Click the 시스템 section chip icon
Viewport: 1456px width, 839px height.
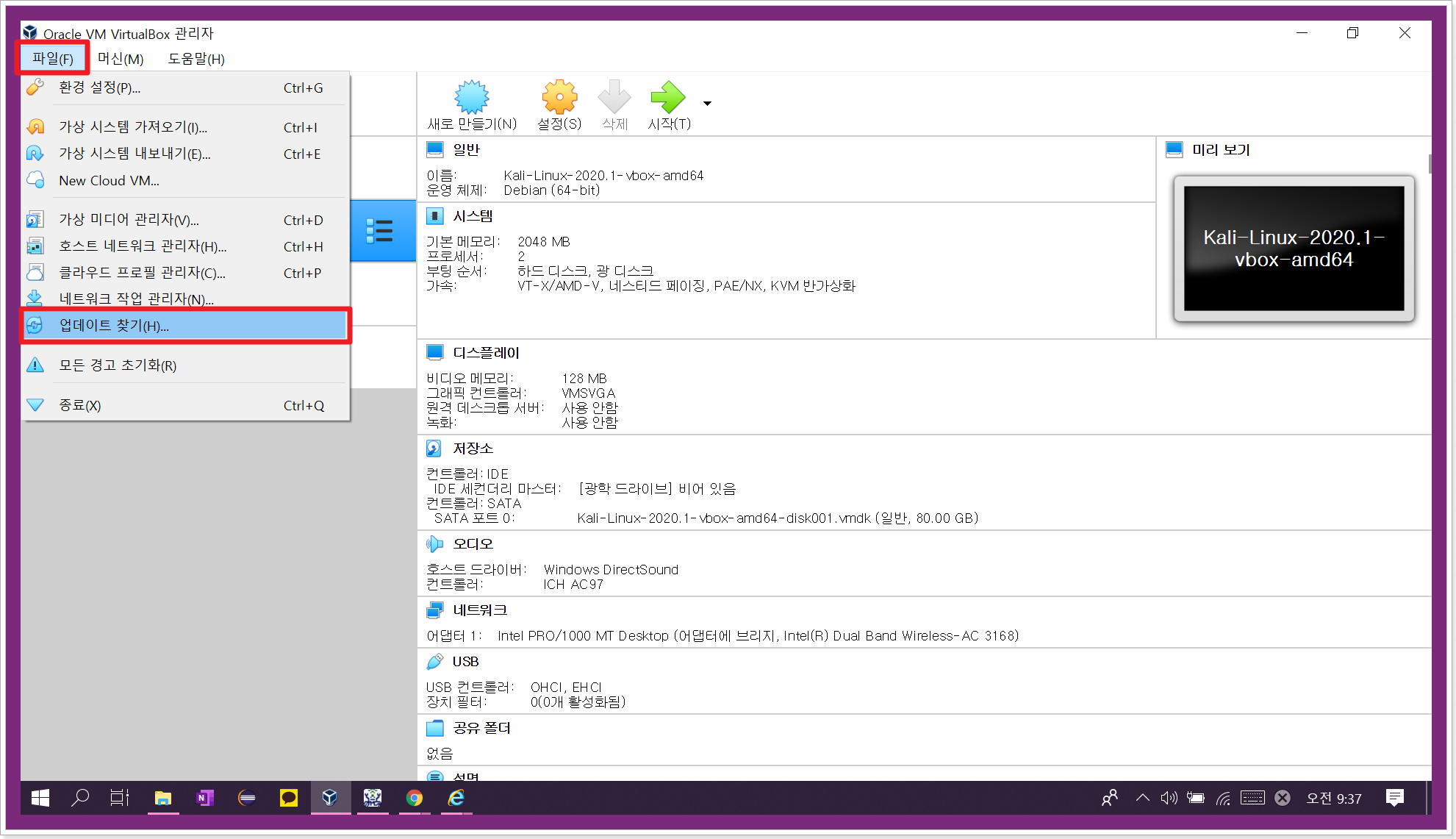click(435, 216)
